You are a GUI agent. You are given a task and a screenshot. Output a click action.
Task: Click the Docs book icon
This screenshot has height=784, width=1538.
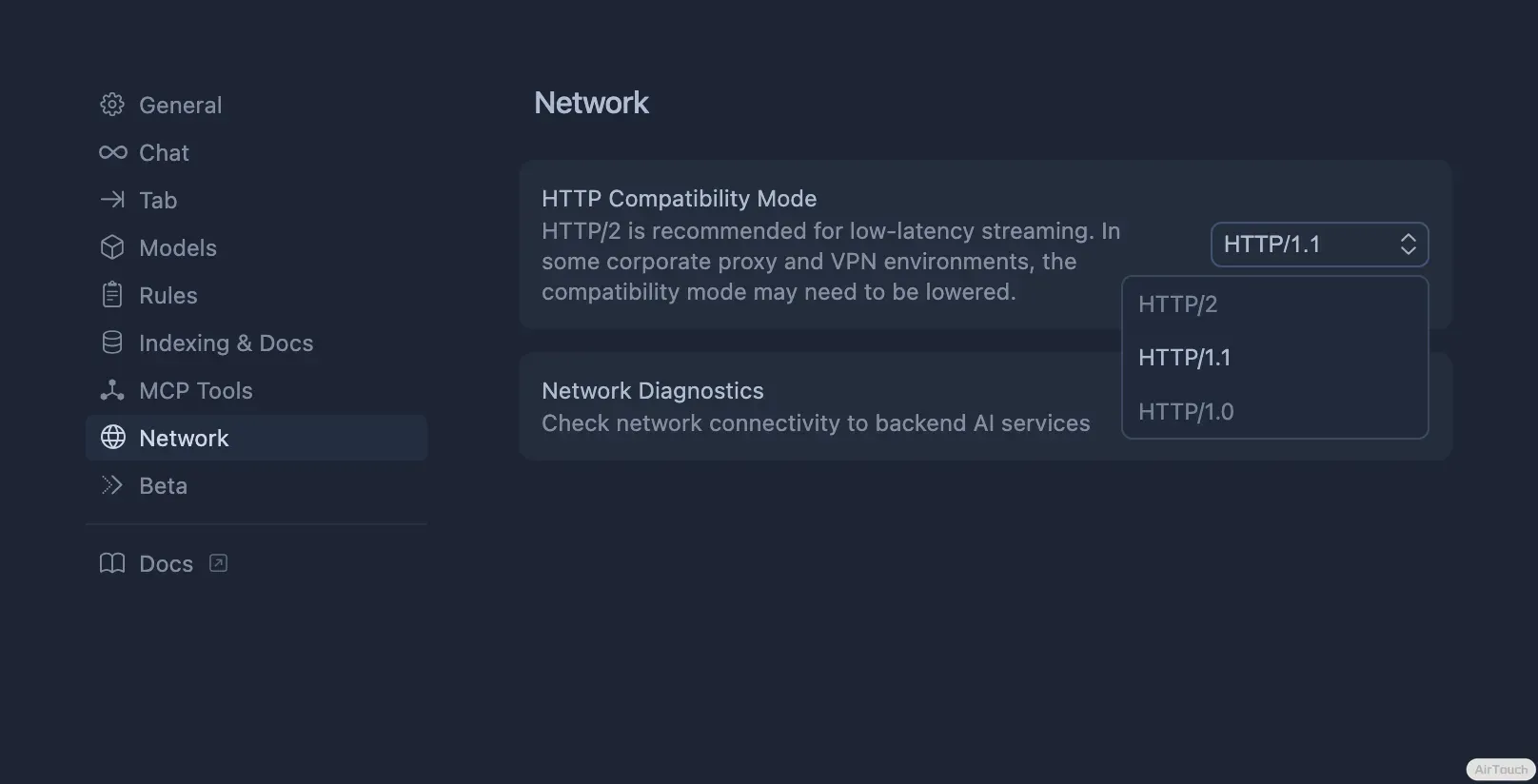coord(112,563)
